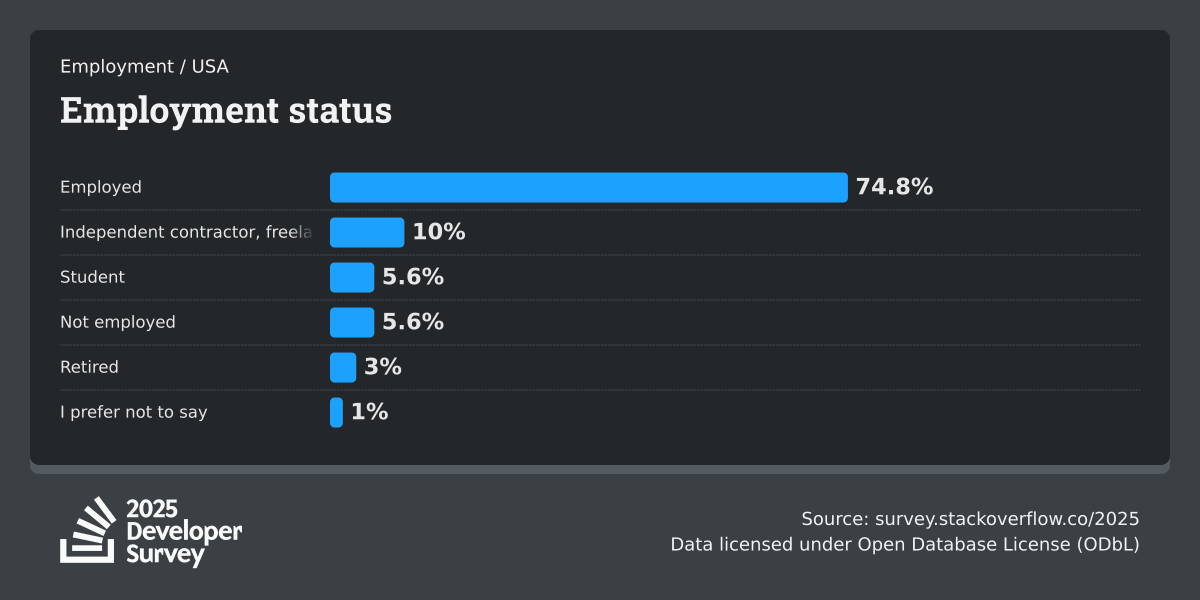Click the "Not employed" row label
1200x600 pixels.
tap(118, 322)
